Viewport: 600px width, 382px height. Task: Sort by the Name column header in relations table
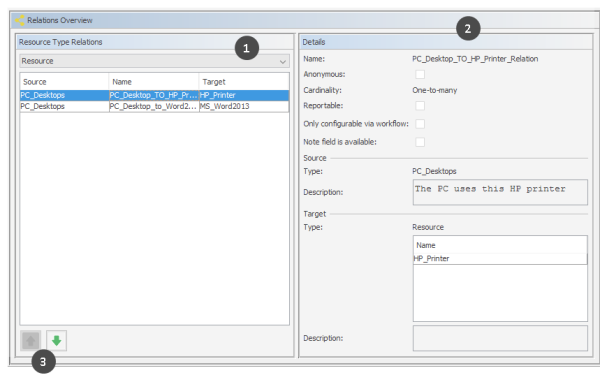tap(154, 82)
